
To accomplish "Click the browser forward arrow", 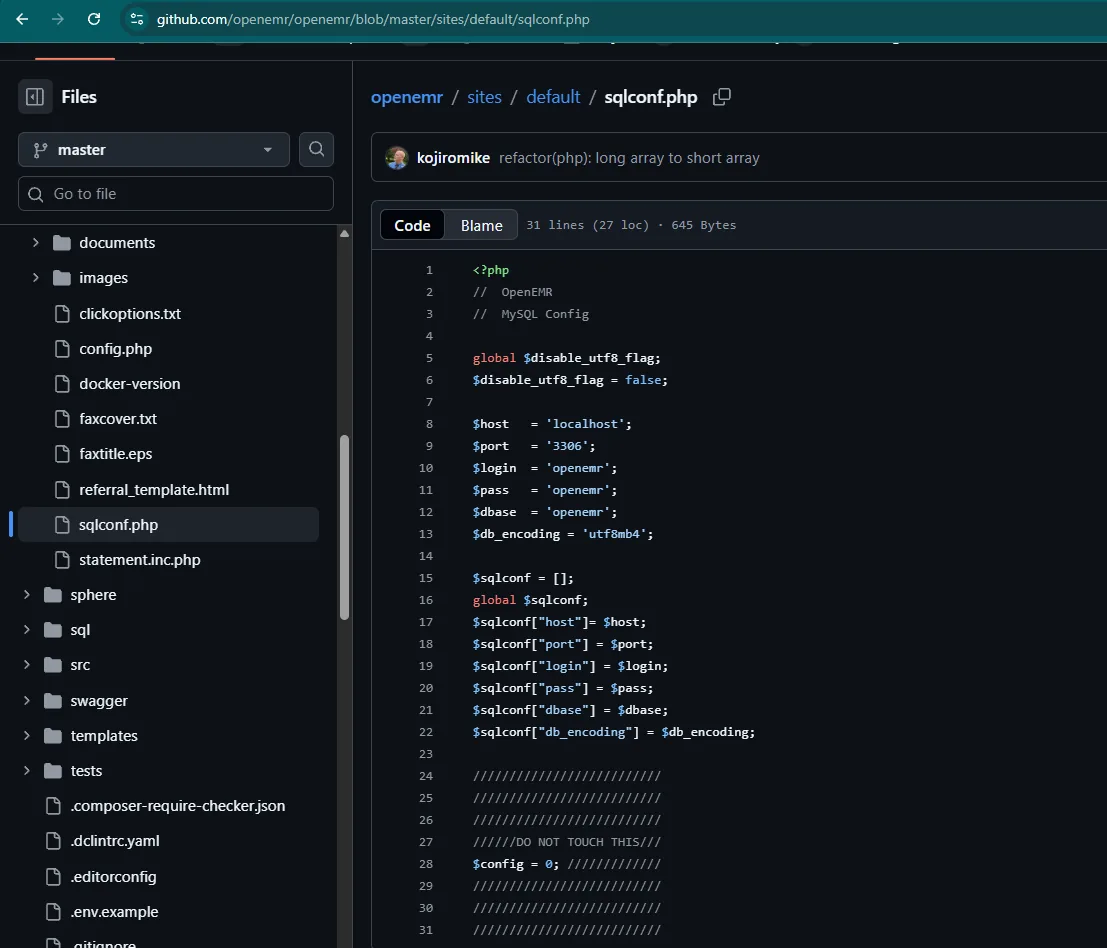I will [58, 19].
